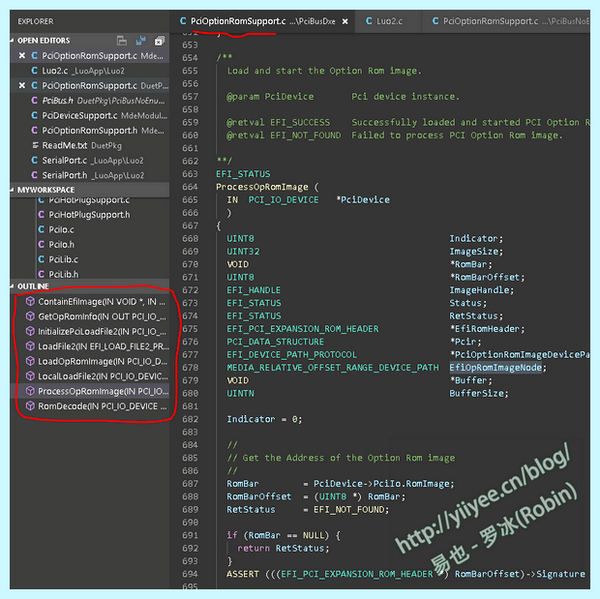Click the text file icon beside ReadMe.txt

[x=35, y=145]
